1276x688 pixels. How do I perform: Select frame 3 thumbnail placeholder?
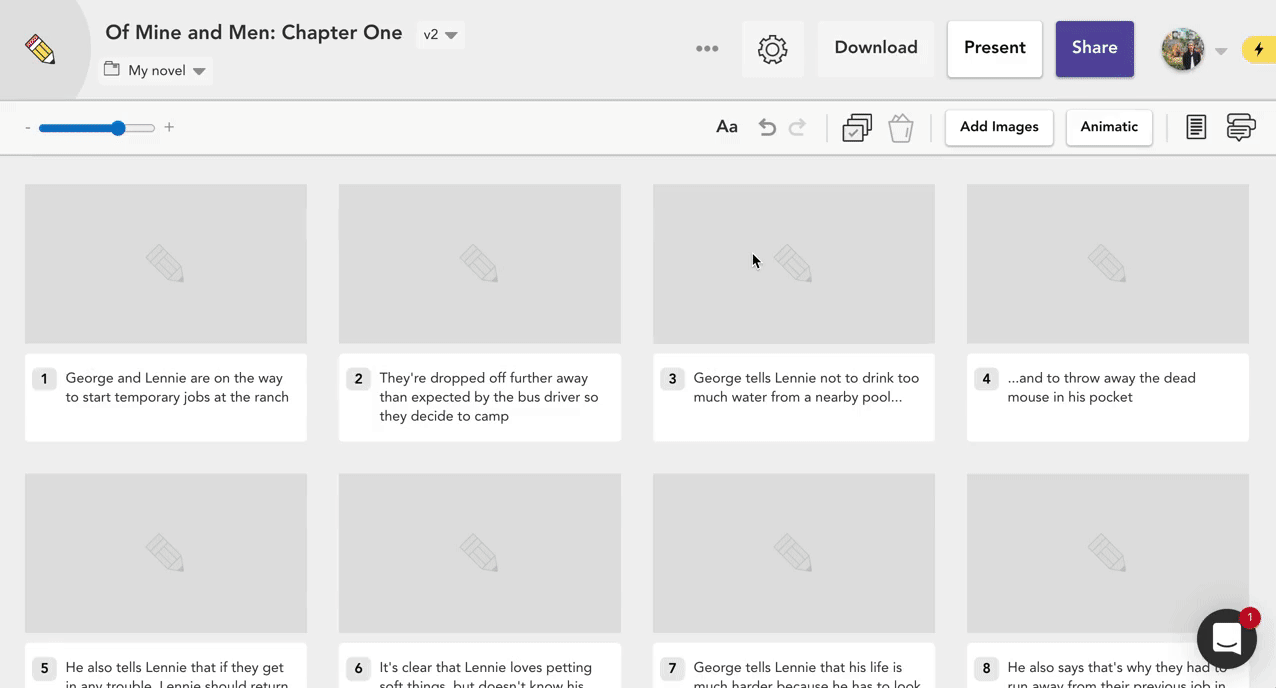tap(793, 263)
